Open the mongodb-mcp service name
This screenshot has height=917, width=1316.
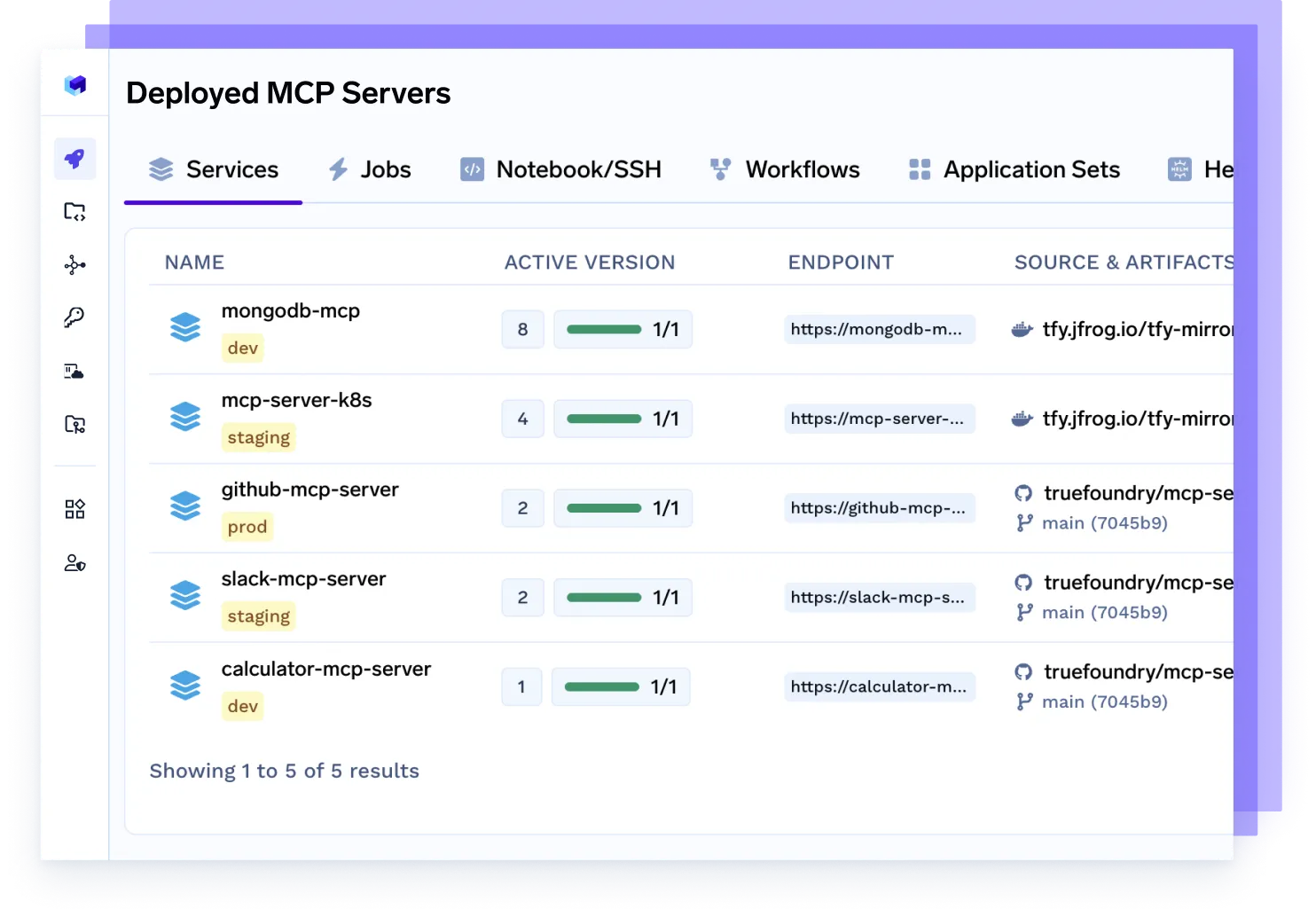[x=291, y=311]
